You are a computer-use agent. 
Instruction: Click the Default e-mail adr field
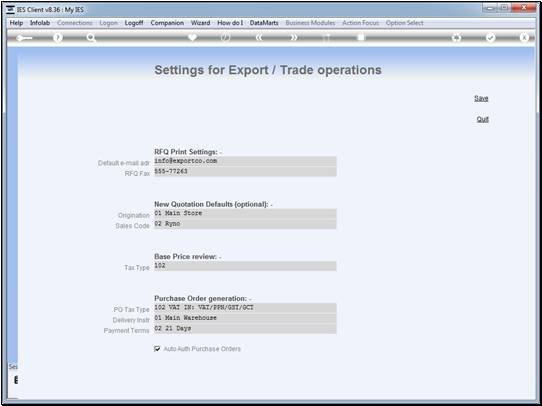coord(245,161)
